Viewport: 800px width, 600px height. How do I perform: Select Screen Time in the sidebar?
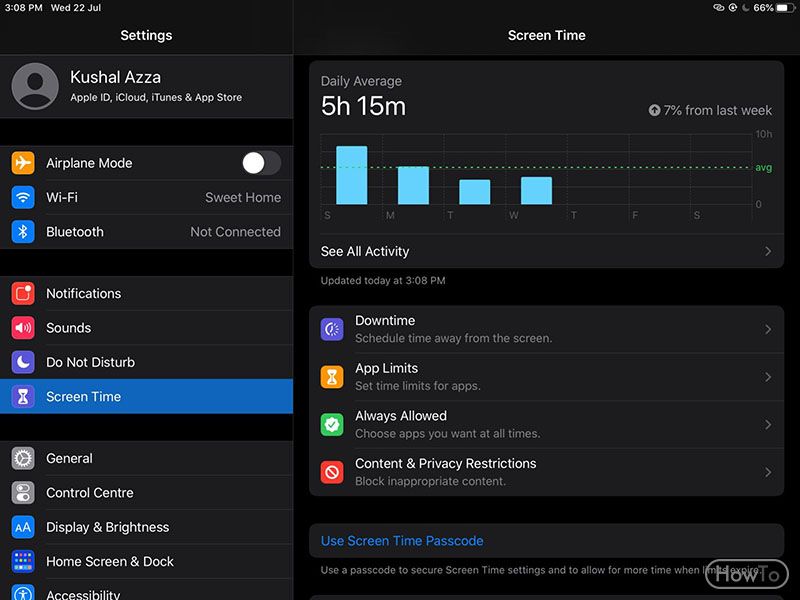(x=146, y=396)
